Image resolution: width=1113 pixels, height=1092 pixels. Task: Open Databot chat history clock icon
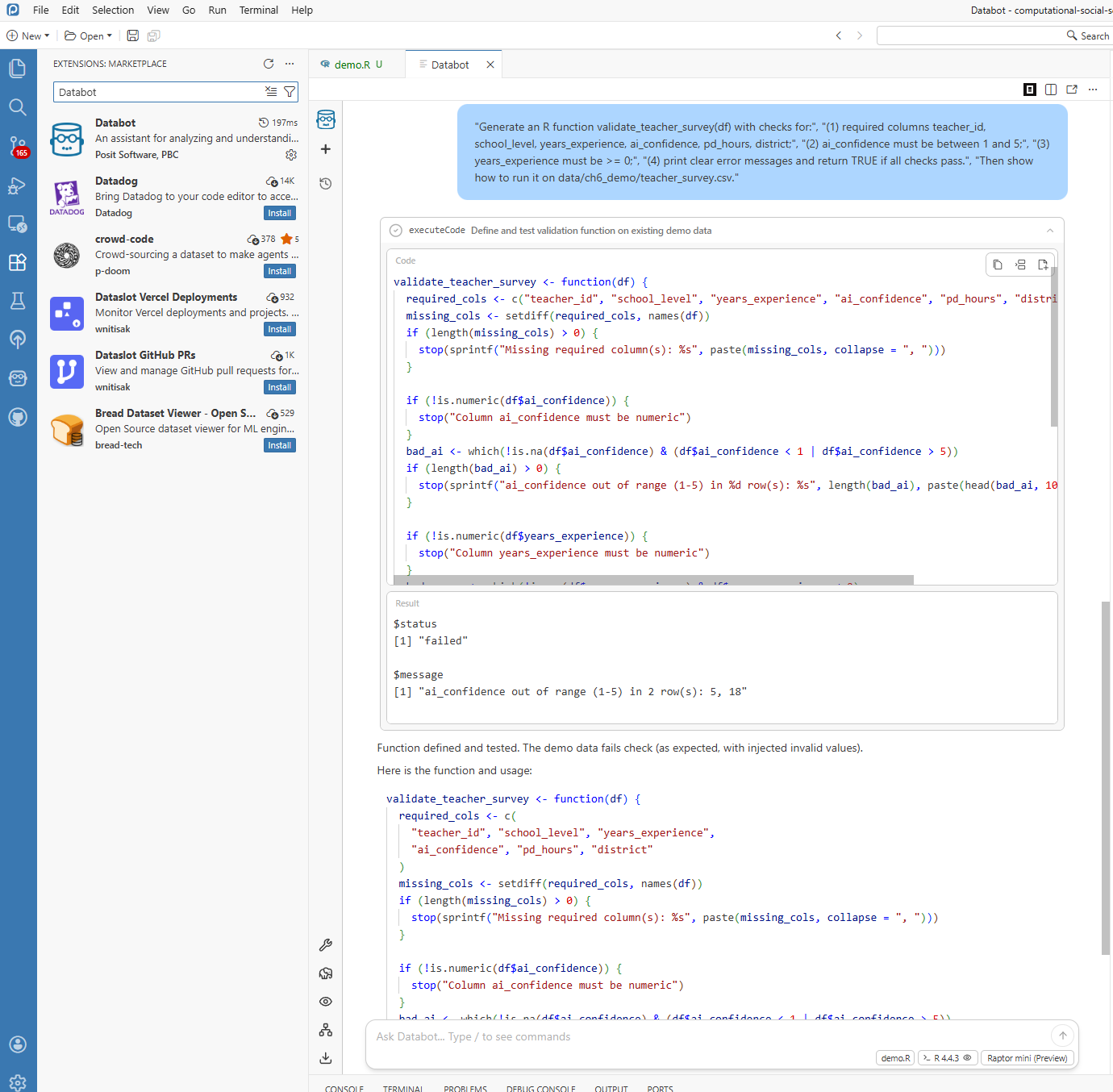[x=326, y=184]
